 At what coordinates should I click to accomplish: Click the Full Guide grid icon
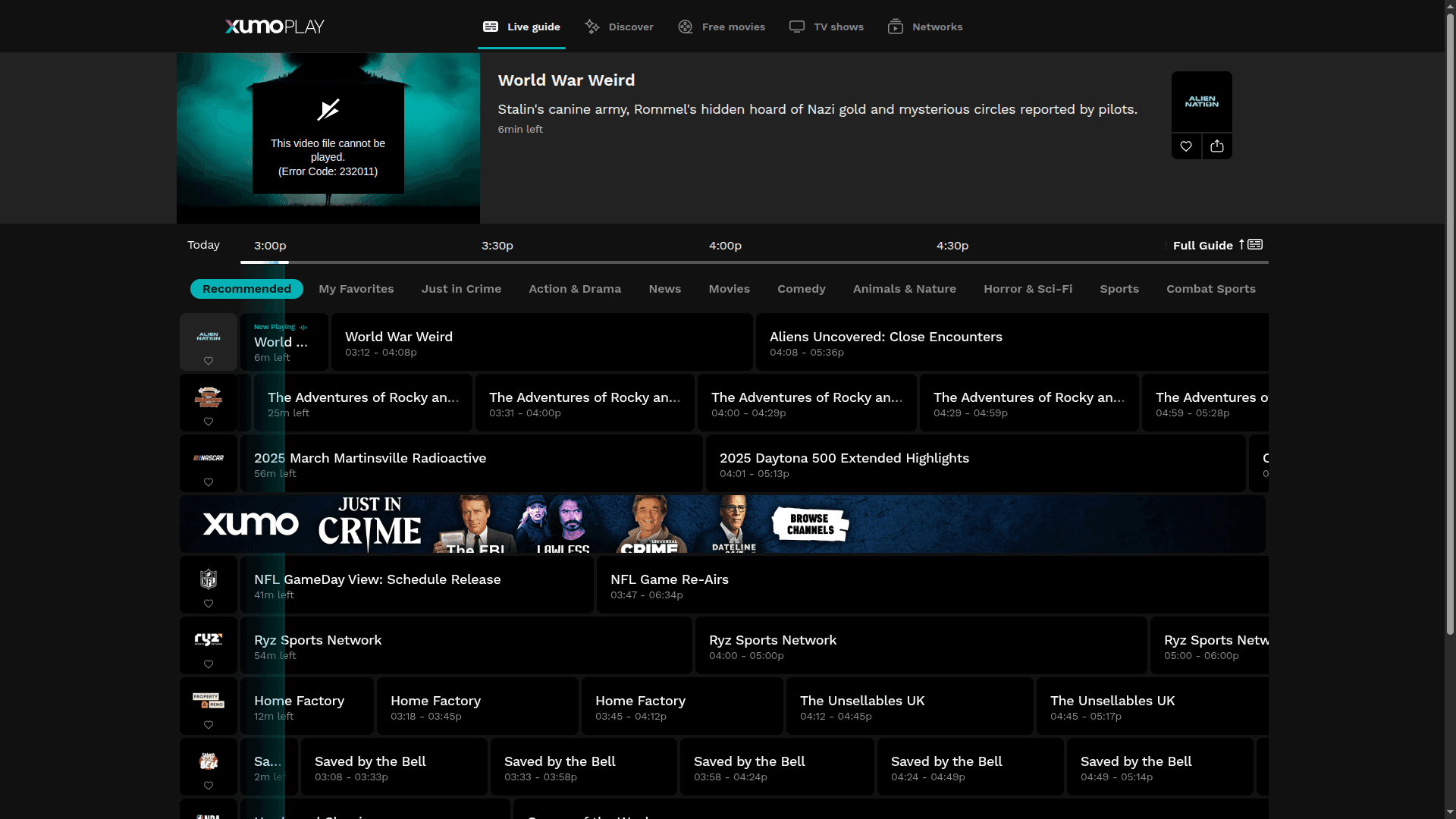[x=1255, y=244]
